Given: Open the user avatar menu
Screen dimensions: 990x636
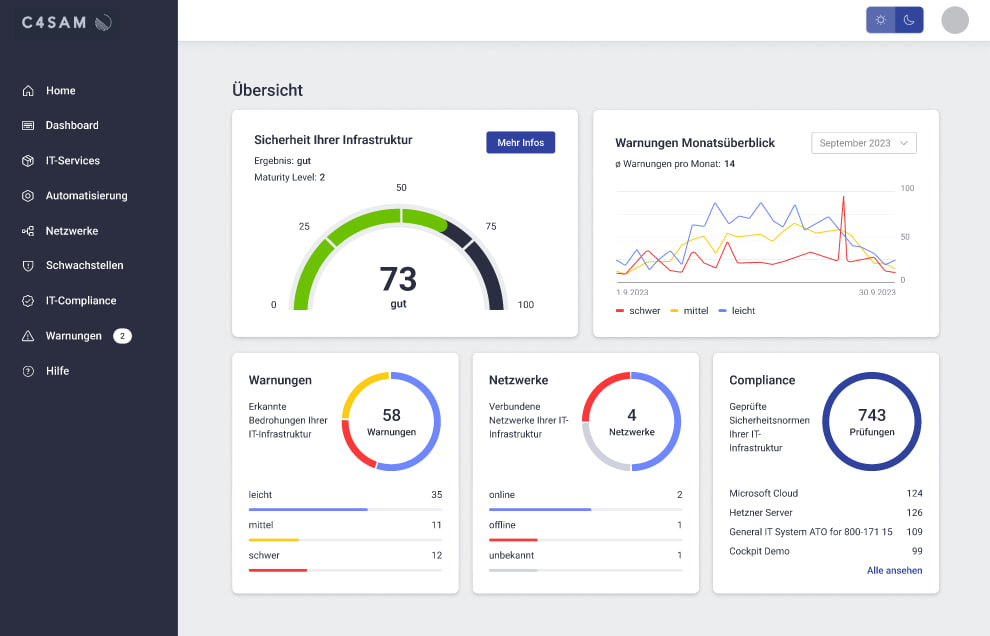Looking at the screenshot, I should click(955, 20).
